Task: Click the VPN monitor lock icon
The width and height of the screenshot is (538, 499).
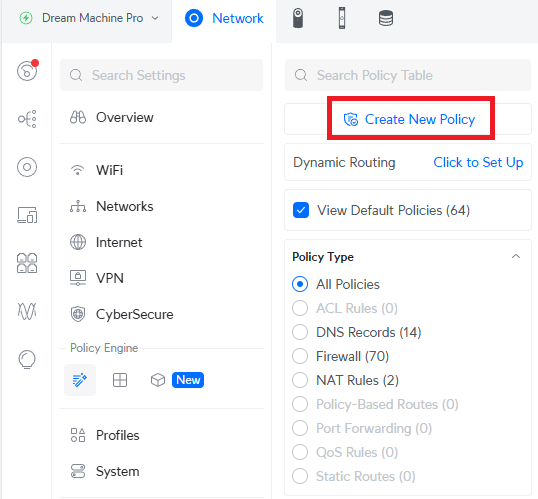Action: (x=78, y=278)
